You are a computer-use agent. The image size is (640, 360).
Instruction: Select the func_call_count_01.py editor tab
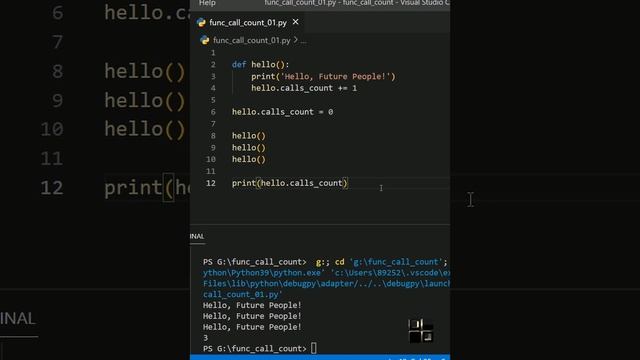(248, 22)
